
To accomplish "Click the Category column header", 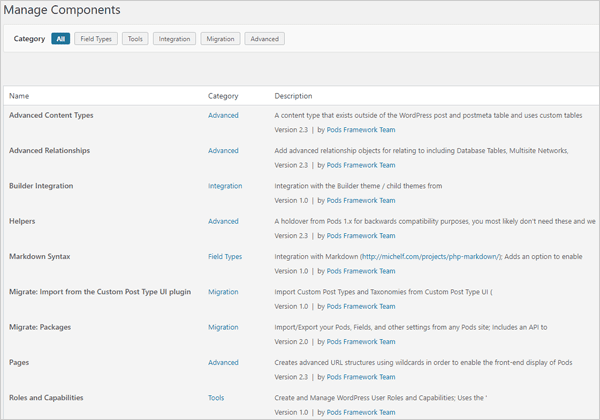I will pyautogui.click(x=223, y=96).
